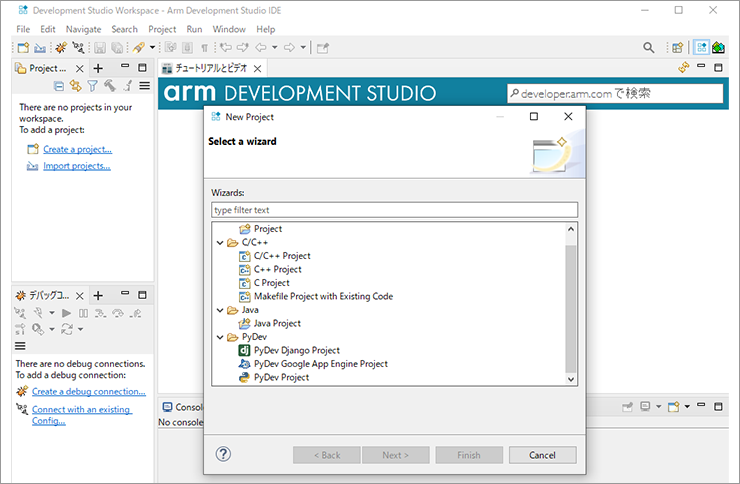
Task: Click the help question mark in New Project dialog
Action: (223, 454)
